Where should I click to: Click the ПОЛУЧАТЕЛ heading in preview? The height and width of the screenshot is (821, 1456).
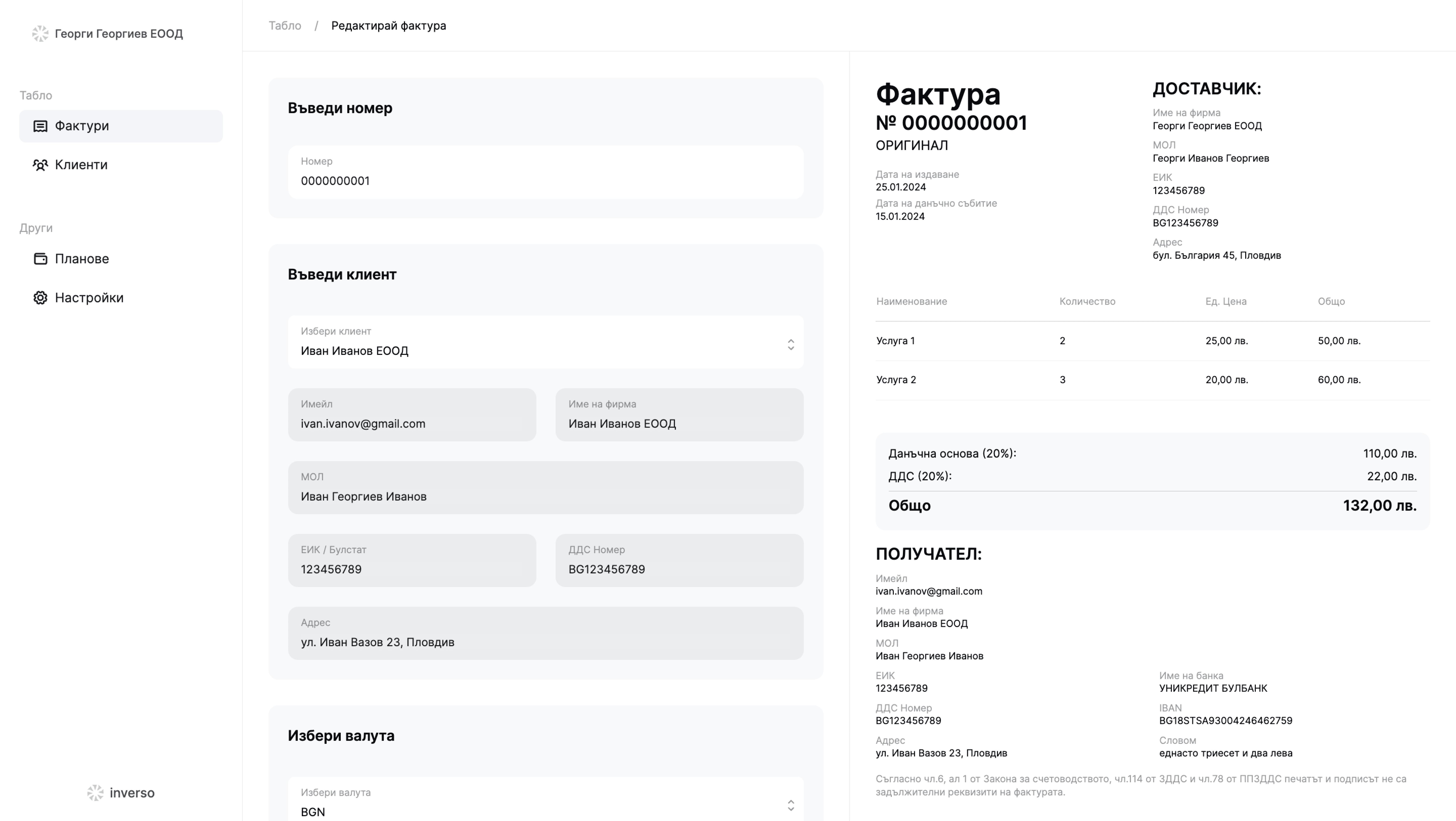tap(929, 554)
